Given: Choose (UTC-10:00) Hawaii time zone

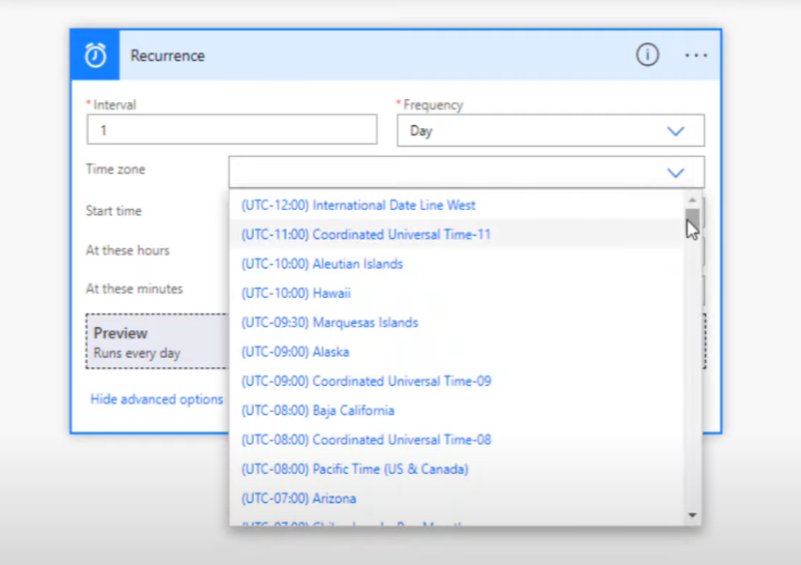Looking at the screenshot, I should [456, 293].
